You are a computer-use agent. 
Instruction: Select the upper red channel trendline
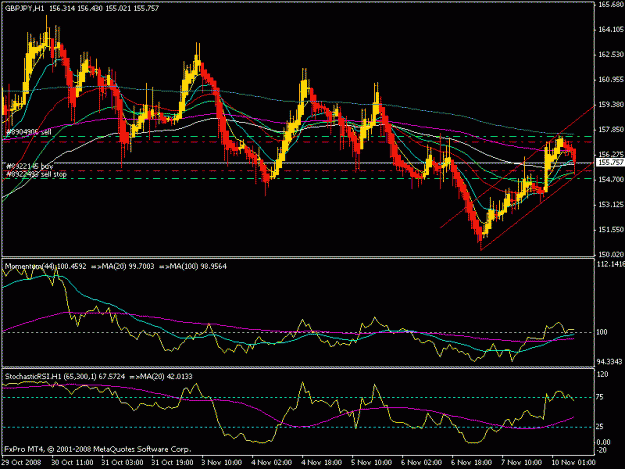tap(518, 167)
